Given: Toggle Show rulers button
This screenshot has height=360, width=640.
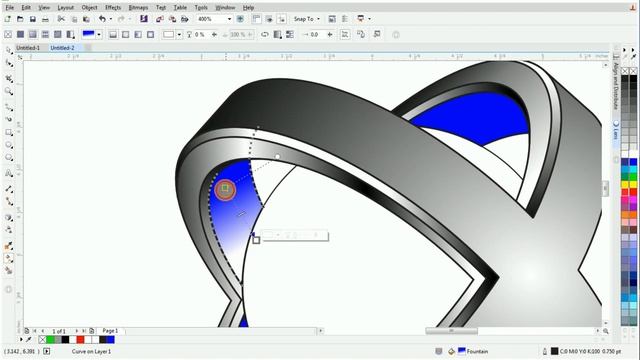Looking at the screenshot, I should [256, 19].
